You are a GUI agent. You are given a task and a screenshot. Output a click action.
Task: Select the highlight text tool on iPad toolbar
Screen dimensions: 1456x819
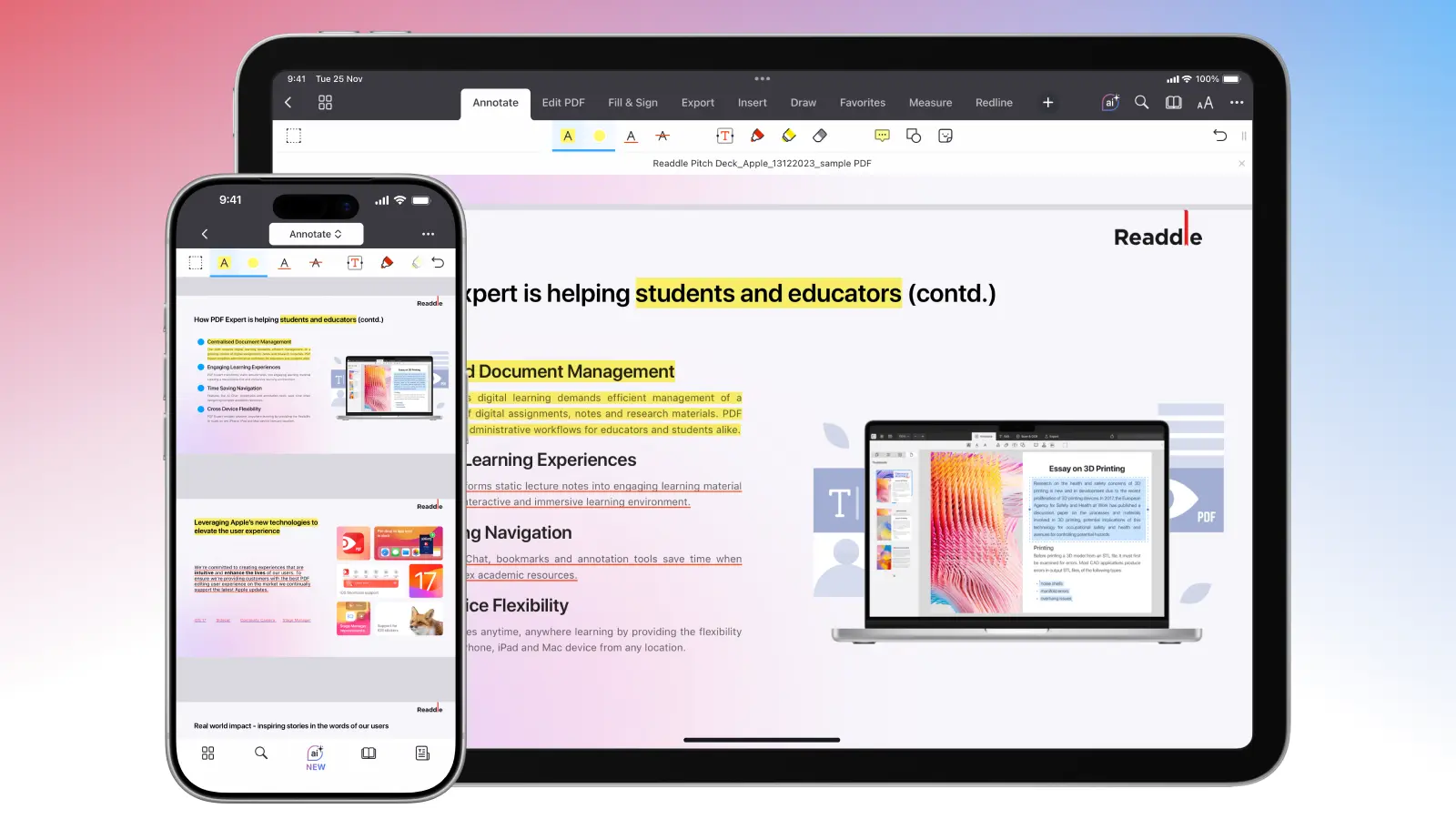[568, 136]
